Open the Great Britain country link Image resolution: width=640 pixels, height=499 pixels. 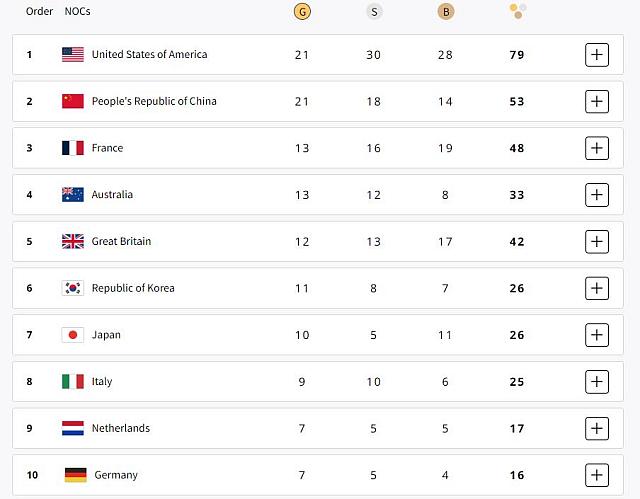122,241
